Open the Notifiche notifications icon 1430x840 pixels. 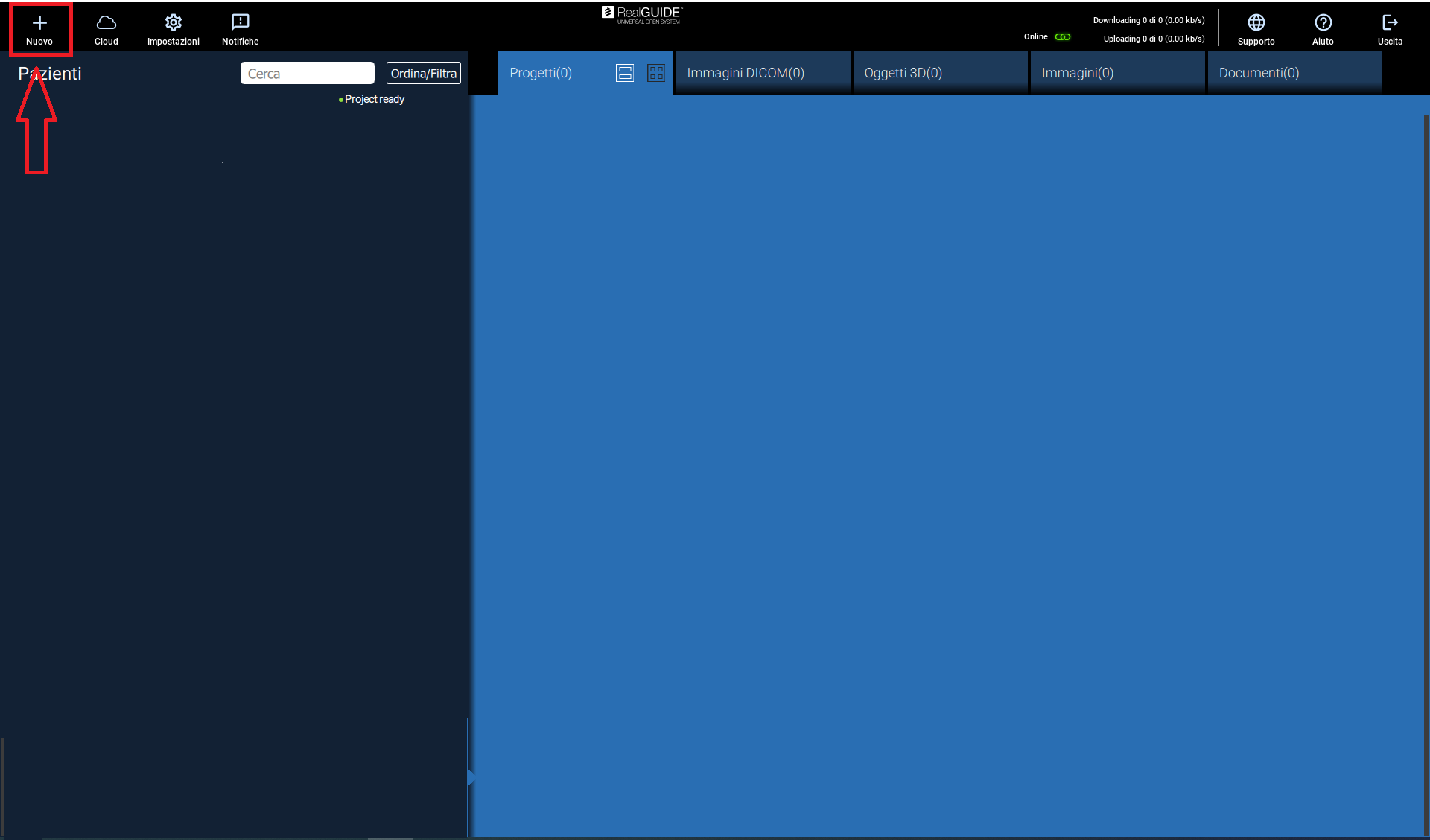[x=240, y=24]
